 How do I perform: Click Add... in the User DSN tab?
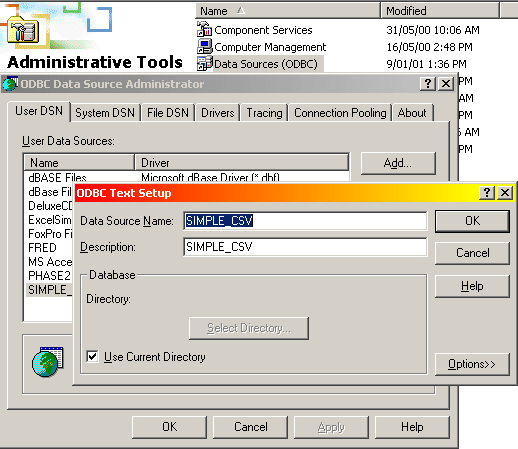(x=398, y=163)
